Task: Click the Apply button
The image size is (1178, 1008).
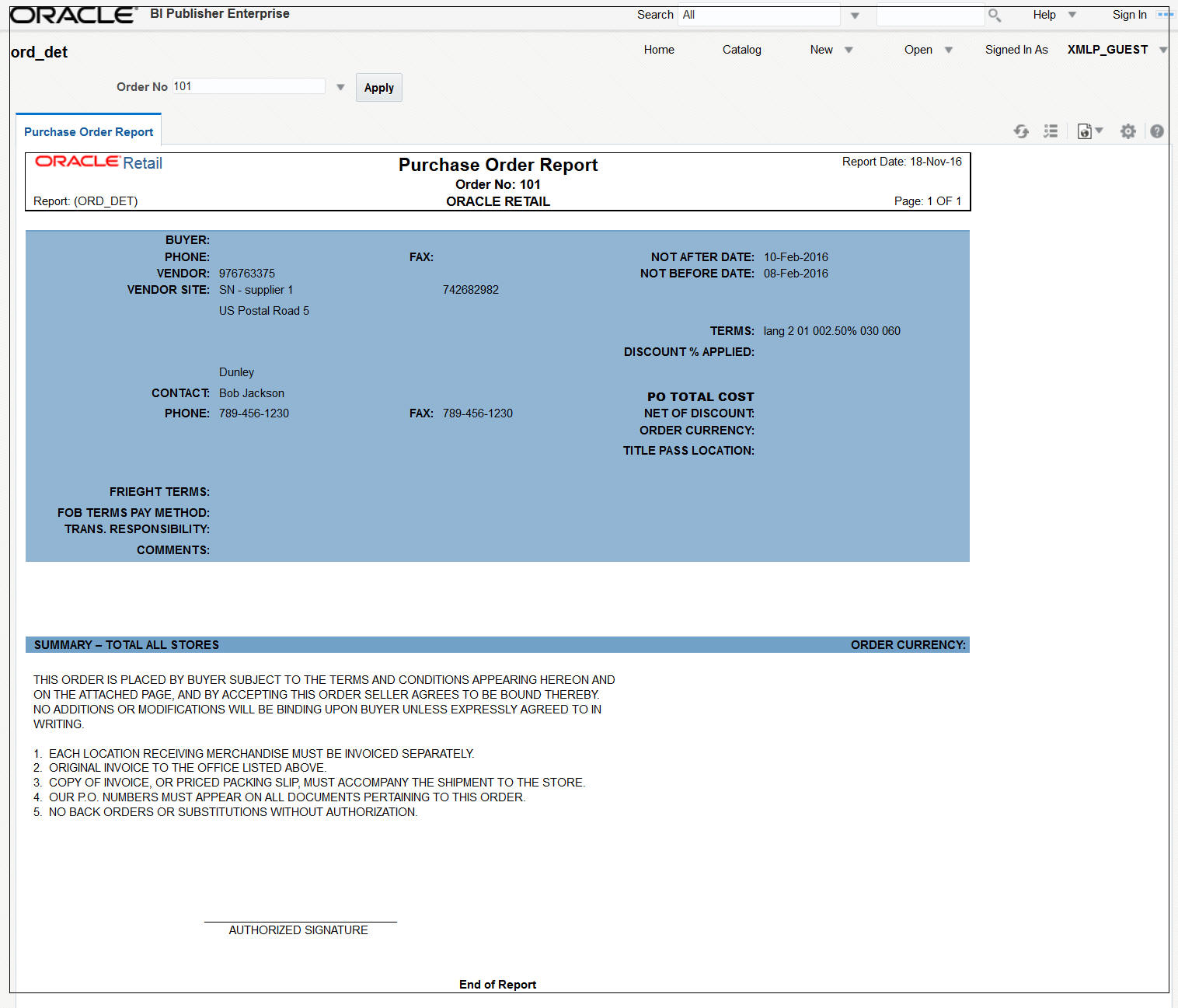Action: click(x=379, y=87)
